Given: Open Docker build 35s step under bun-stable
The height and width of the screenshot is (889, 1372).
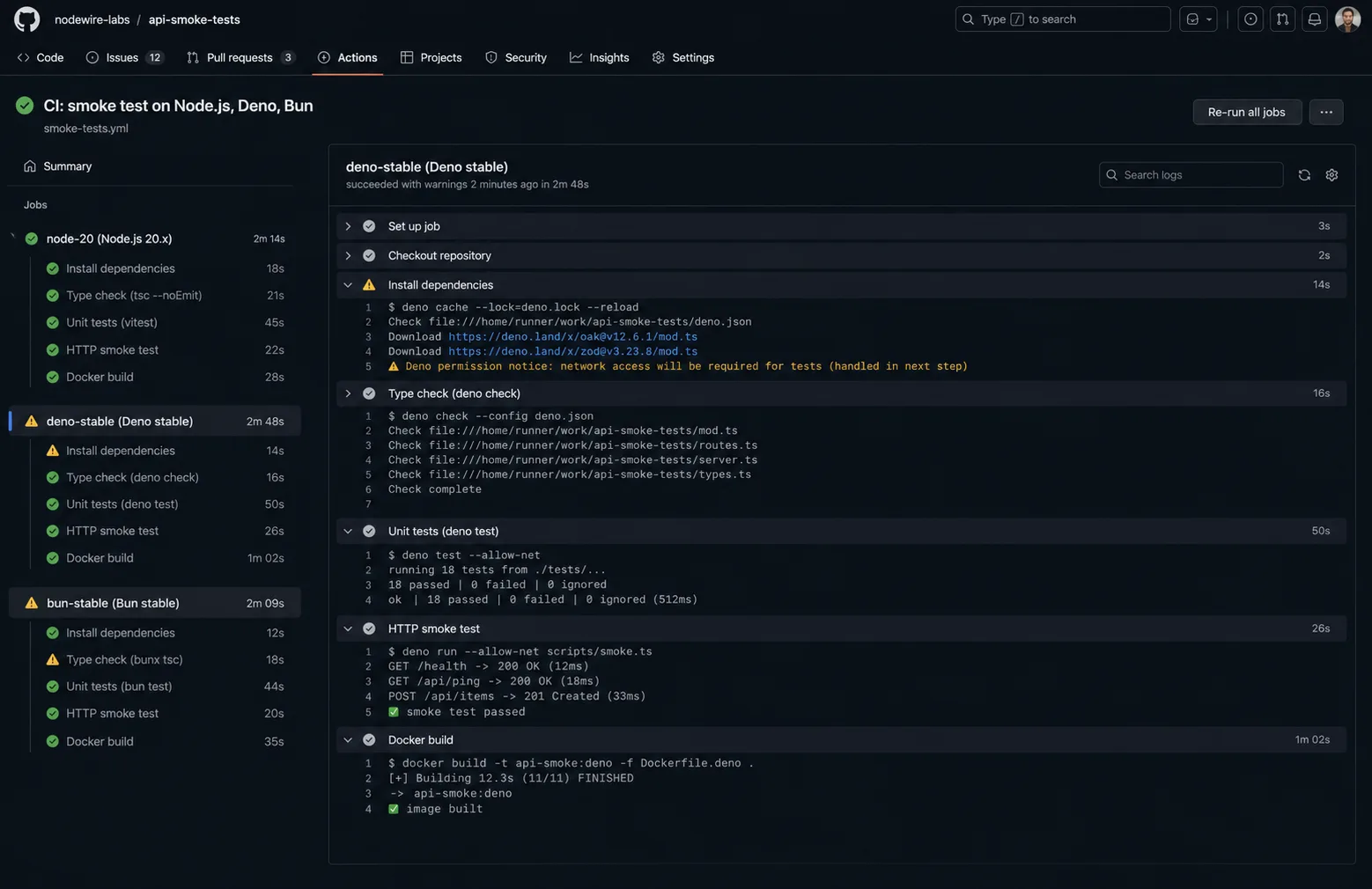Looking at the screenshot, I should (x=166, y=742).
